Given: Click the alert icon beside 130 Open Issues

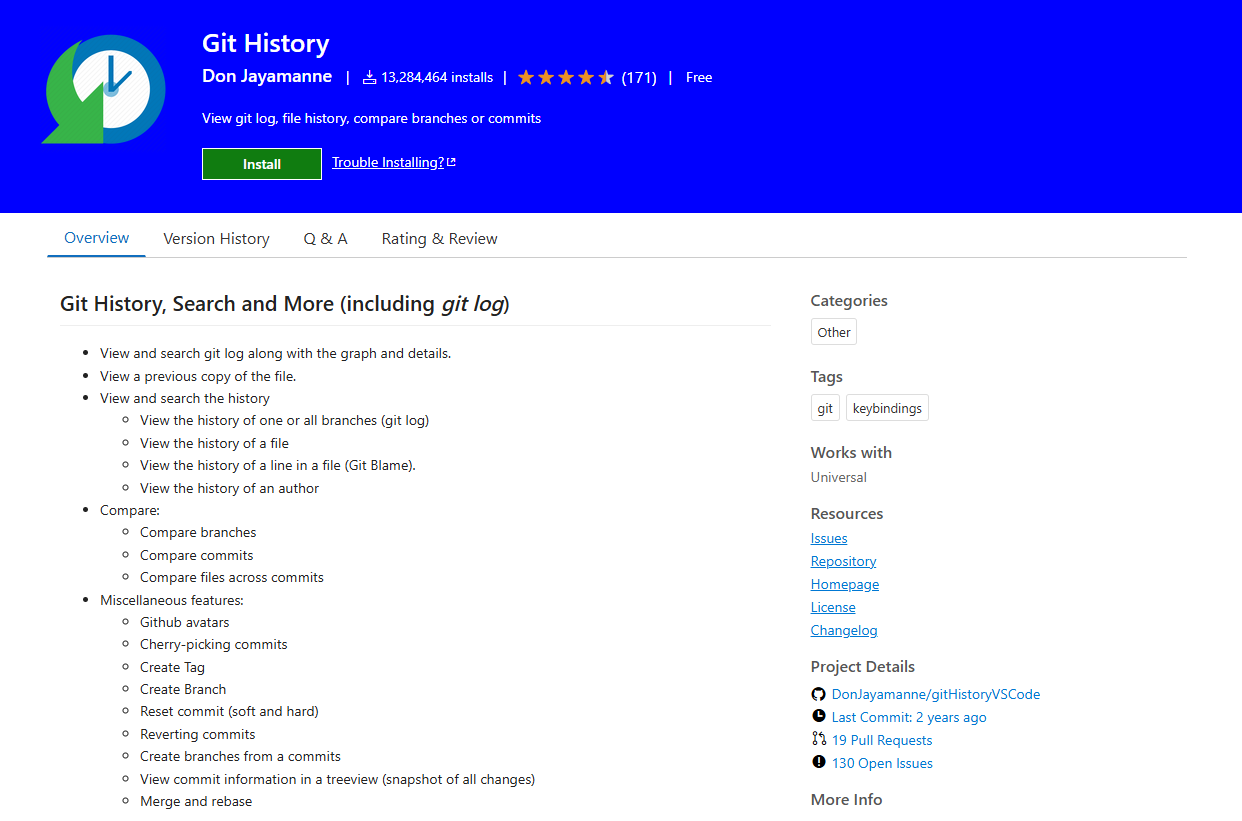Looking at the screenshot, I should 819,763.
